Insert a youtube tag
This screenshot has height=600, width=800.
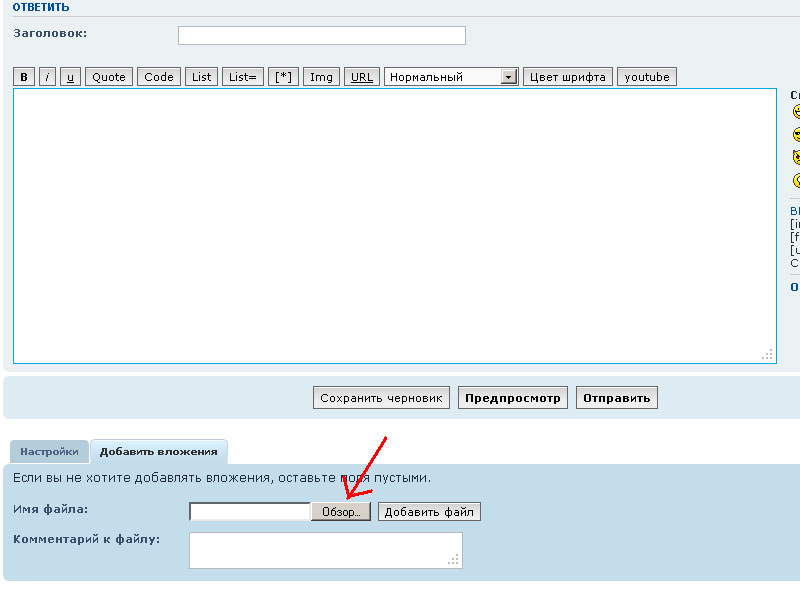[647, 77]
